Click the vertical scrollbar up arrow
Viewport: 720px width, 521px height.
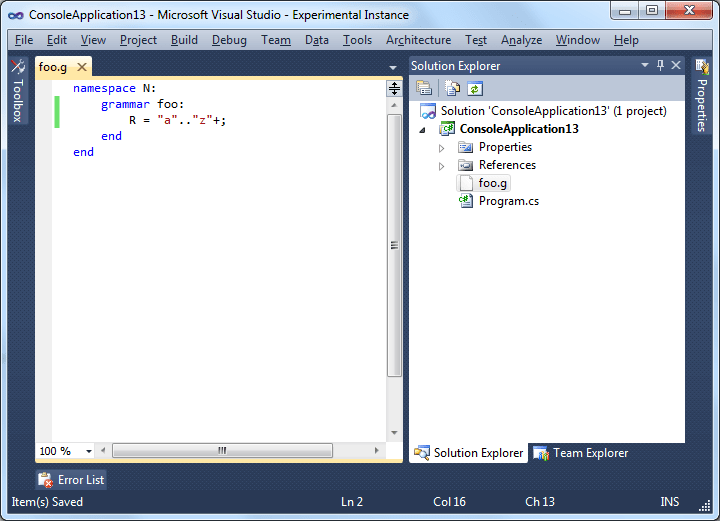coord(394,105)
